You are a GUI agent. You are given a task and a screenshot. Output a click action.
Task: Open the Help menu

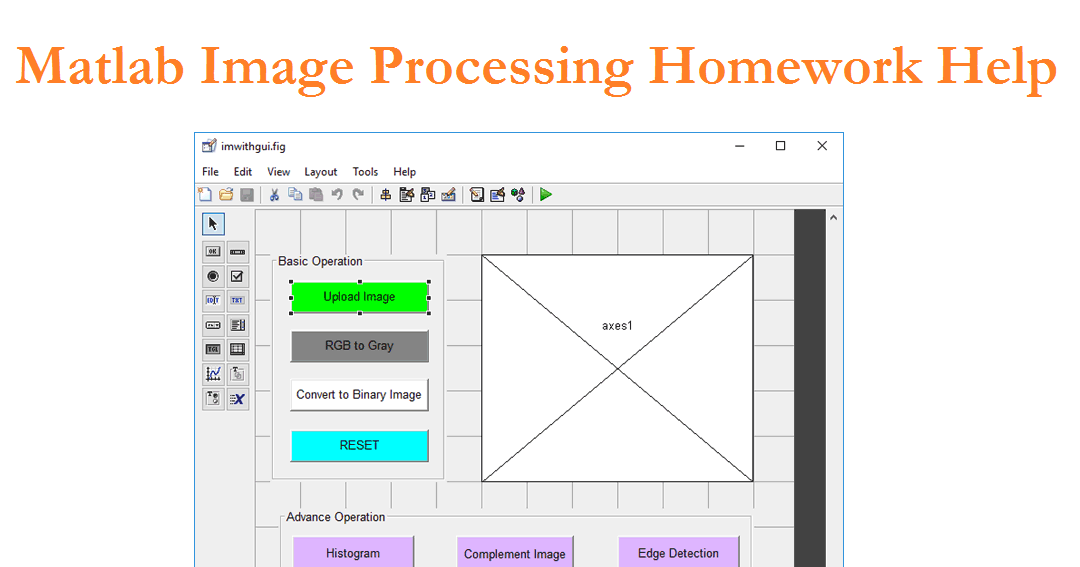pyautogui.click(x=404, y=172)
